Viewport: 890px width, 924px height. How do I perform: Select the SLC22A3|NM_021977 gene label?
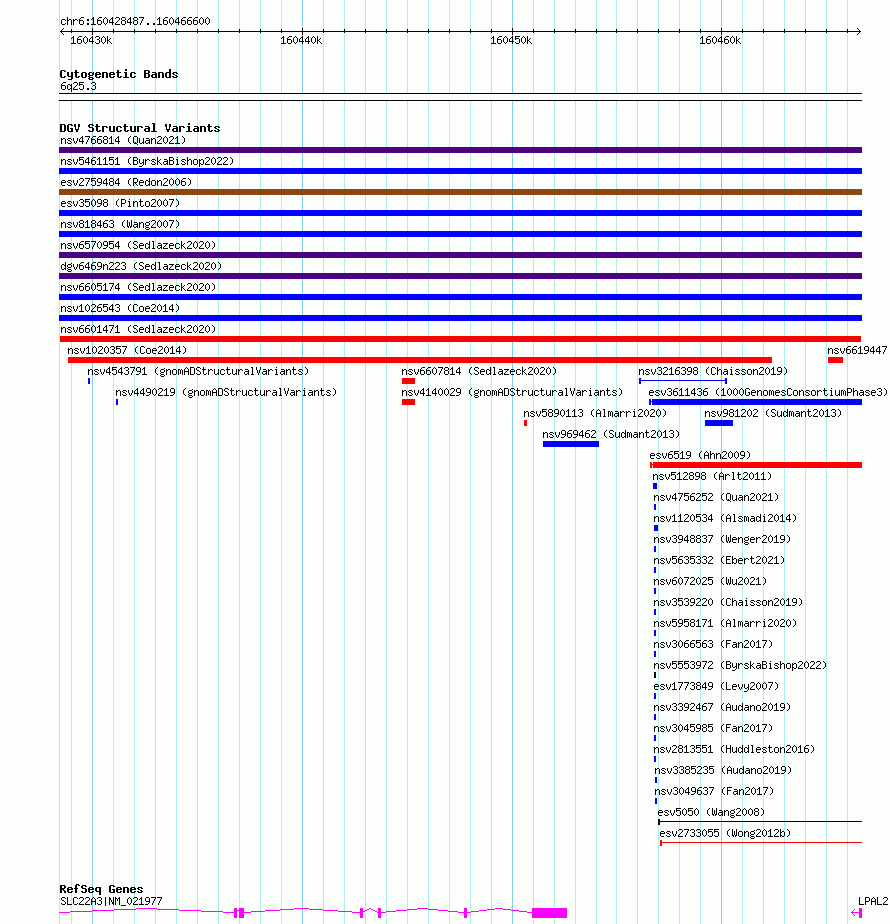(111, 902)
